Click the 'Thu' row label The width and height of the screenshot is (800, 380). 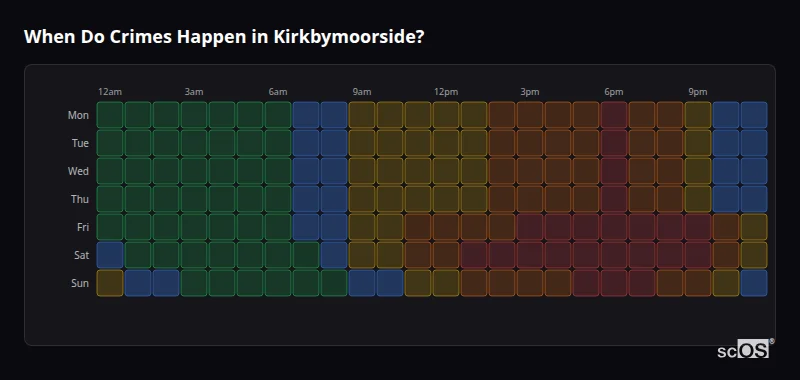(x=80, y=199)
